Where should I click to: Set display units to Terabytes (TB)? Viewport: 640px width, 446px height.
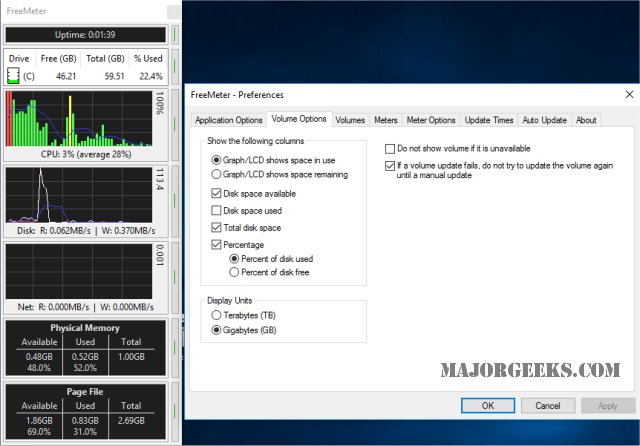[x=243, y=315]
